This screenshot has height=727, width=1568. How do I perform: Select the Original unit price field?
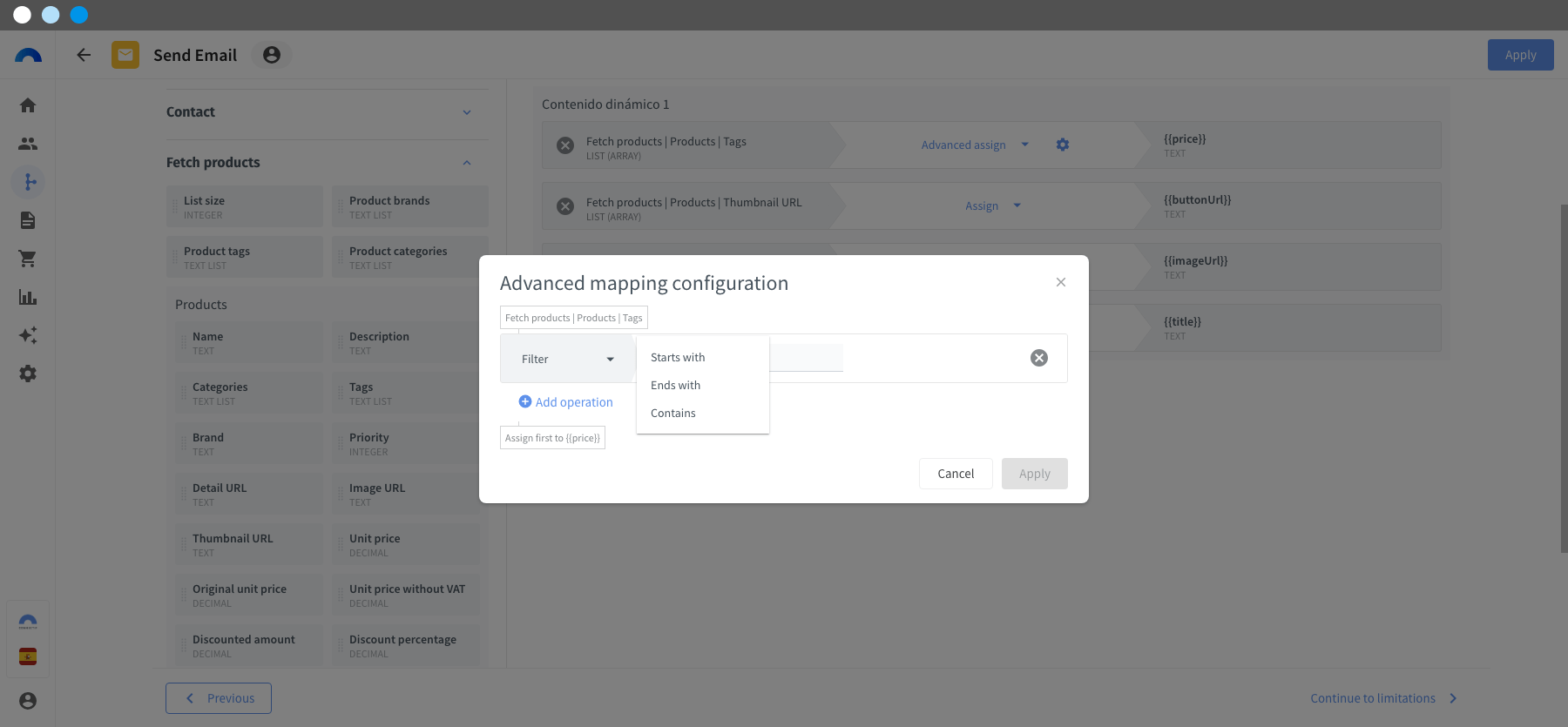point(249,595)
